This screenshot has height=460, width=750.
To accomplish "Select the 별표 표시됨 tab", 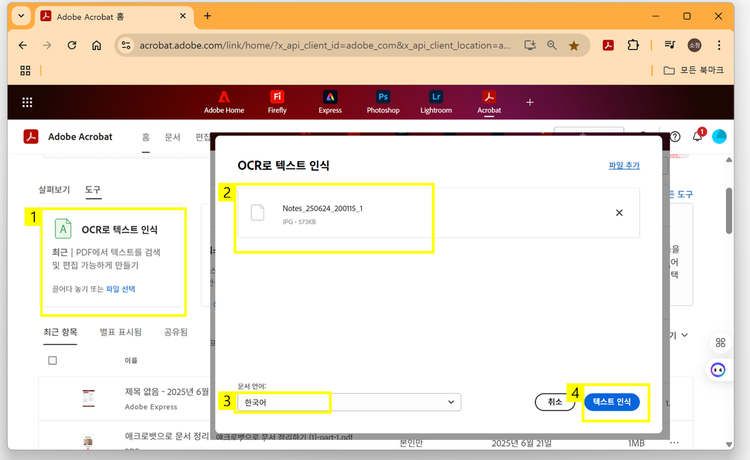I will (121, 332).
